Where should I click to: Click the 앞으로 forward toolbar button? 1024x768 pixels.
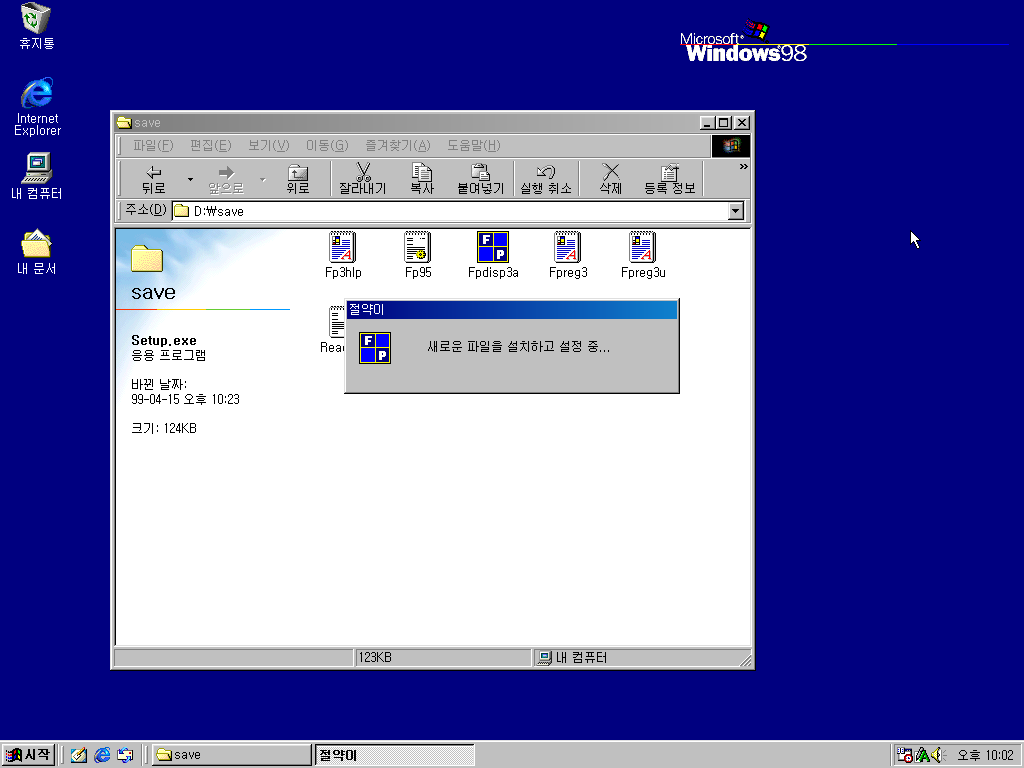(x=226, y=179)
